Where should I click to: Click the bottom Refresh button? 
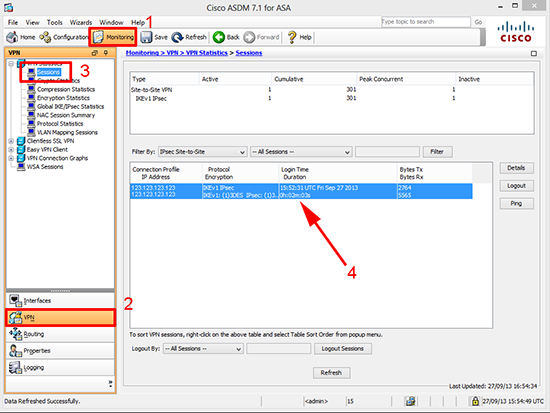(331, 373)
